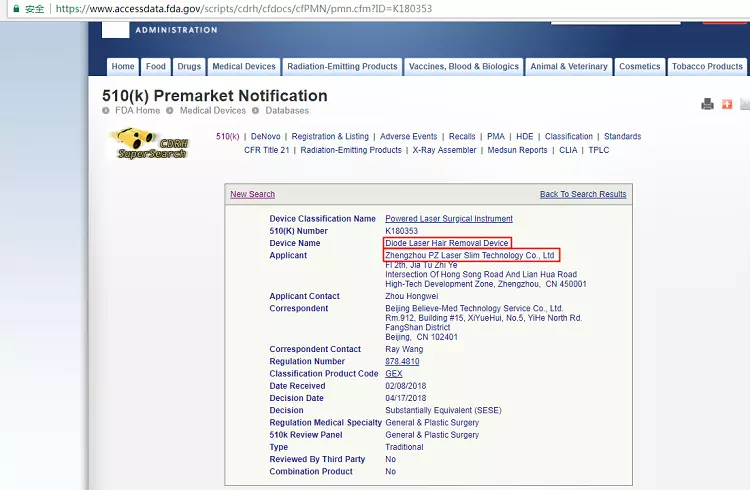Click correspondent contact Ray Wang

404,349
